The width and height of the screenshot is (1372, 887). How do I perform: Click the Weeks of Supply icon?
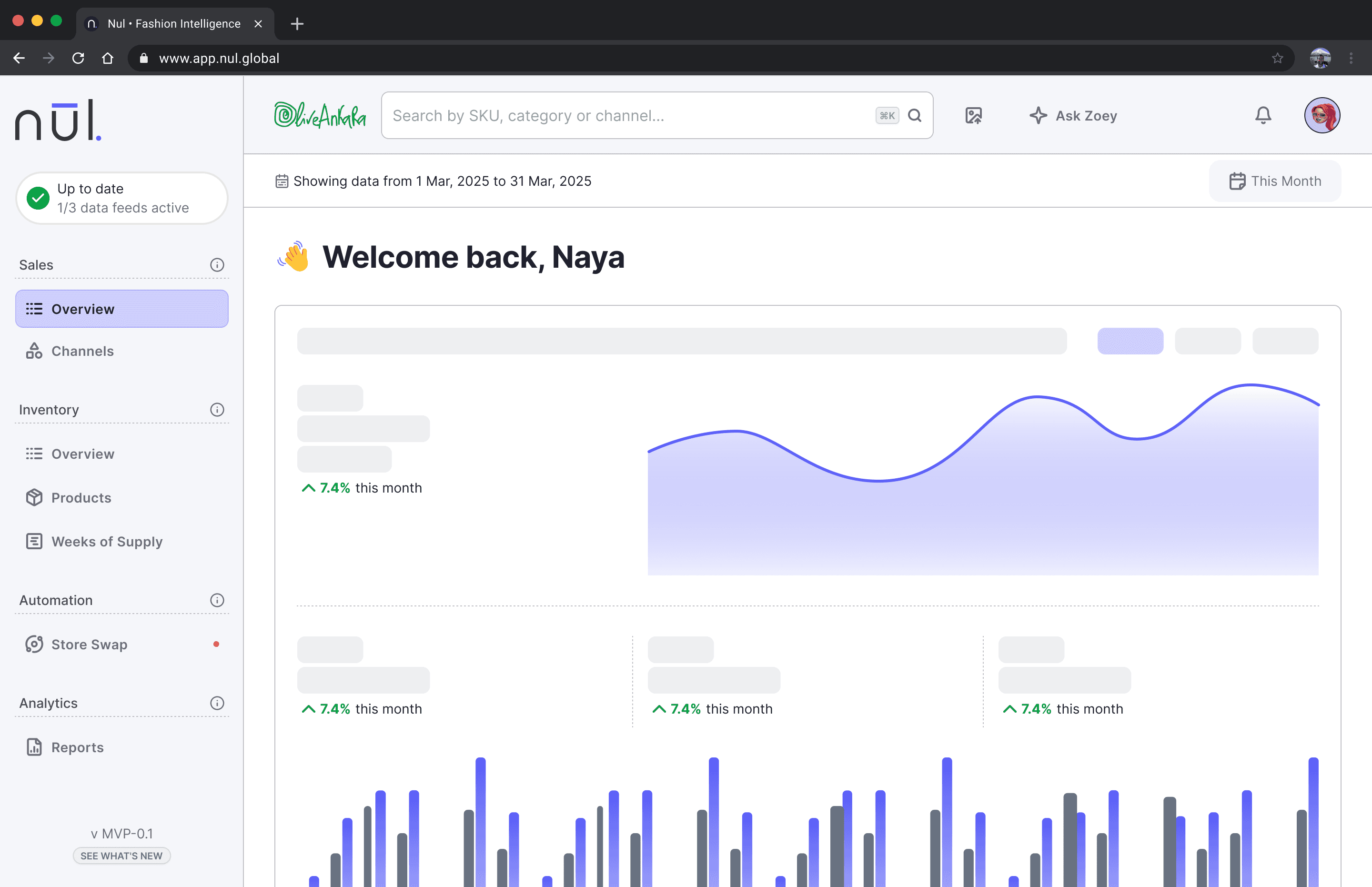coord(35,541)
